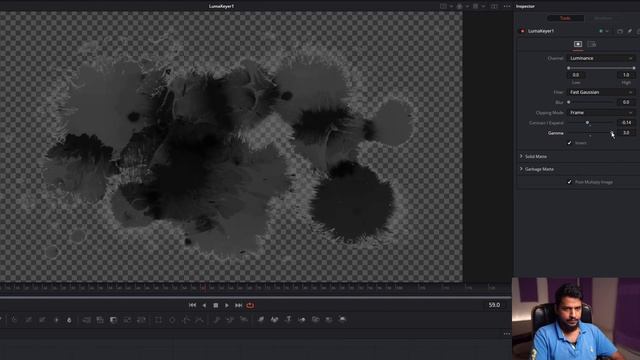Viewport: 640px width, 360px height.
Task: Add a pEmitter particle node
Action: pyautogui.click(x=217, y=320)
